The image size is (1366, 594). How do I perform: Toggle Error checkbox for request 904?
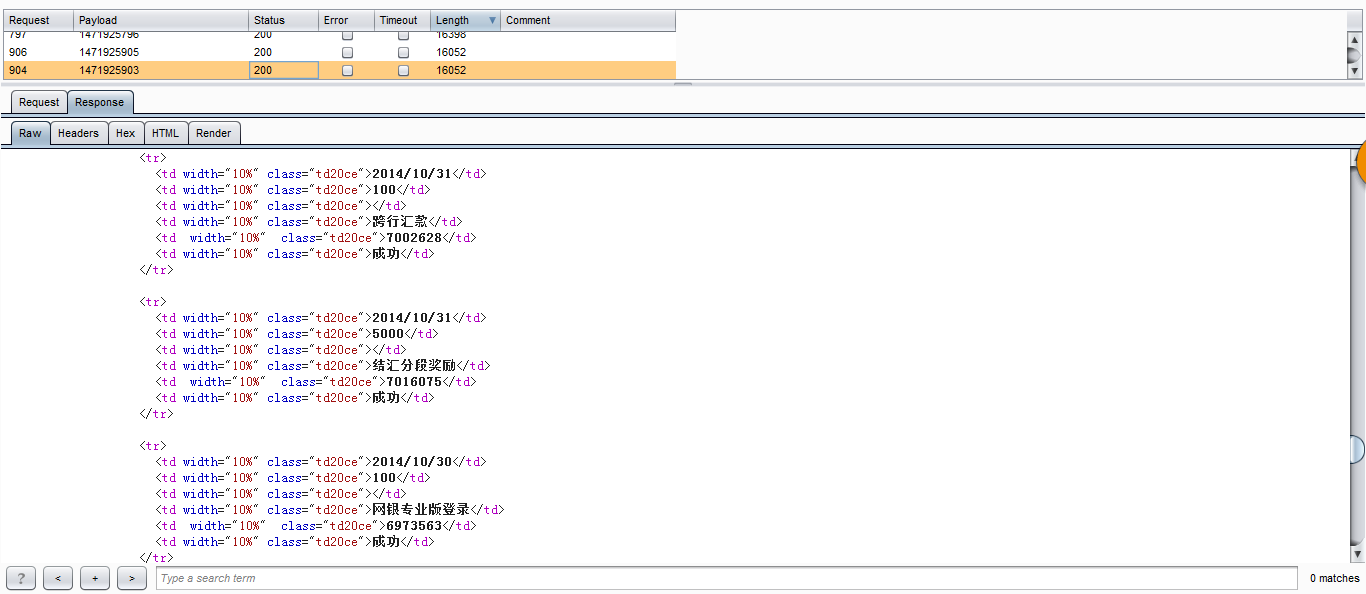tap(347, 71)
